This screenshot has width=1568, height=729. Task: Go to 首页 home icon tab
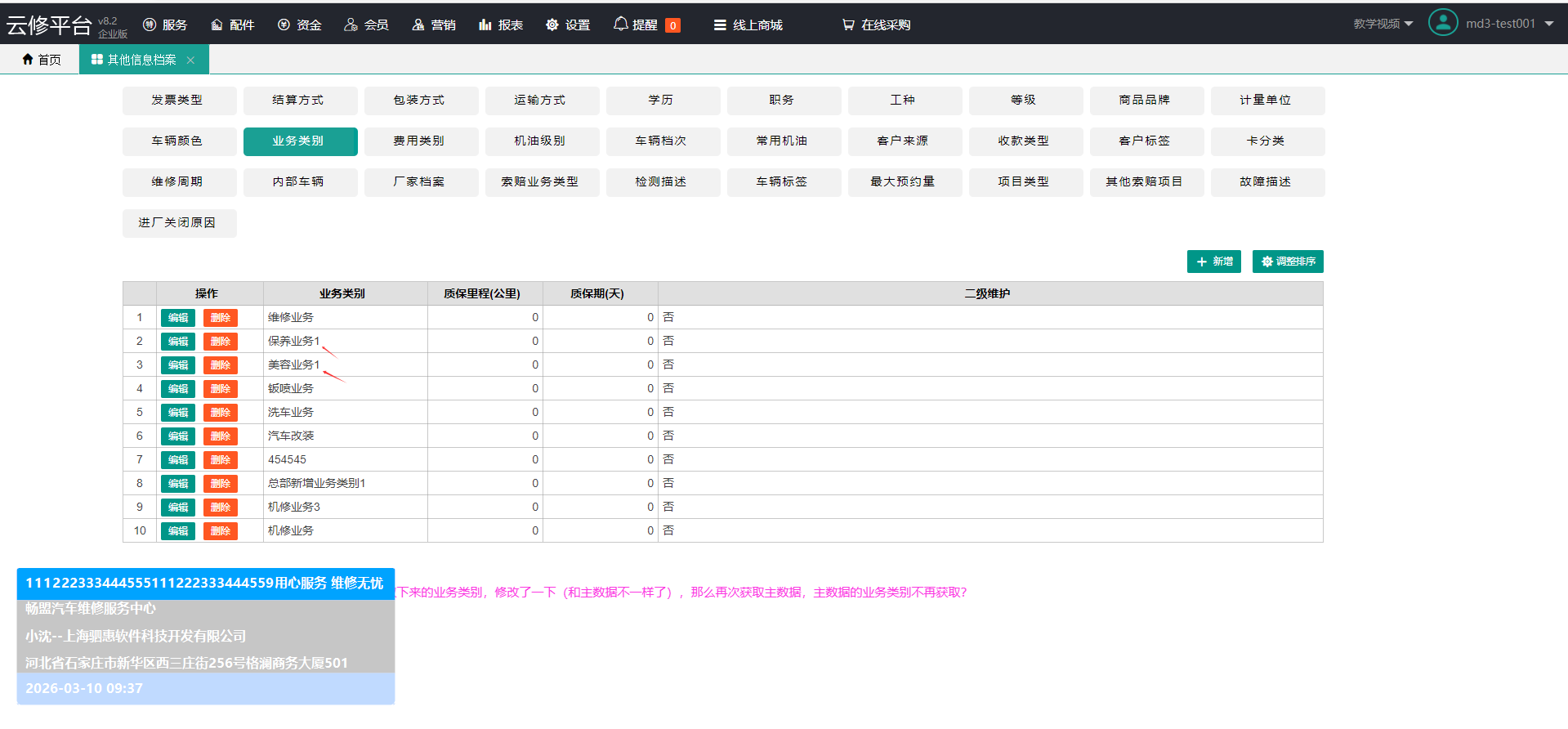pos(29,60)
